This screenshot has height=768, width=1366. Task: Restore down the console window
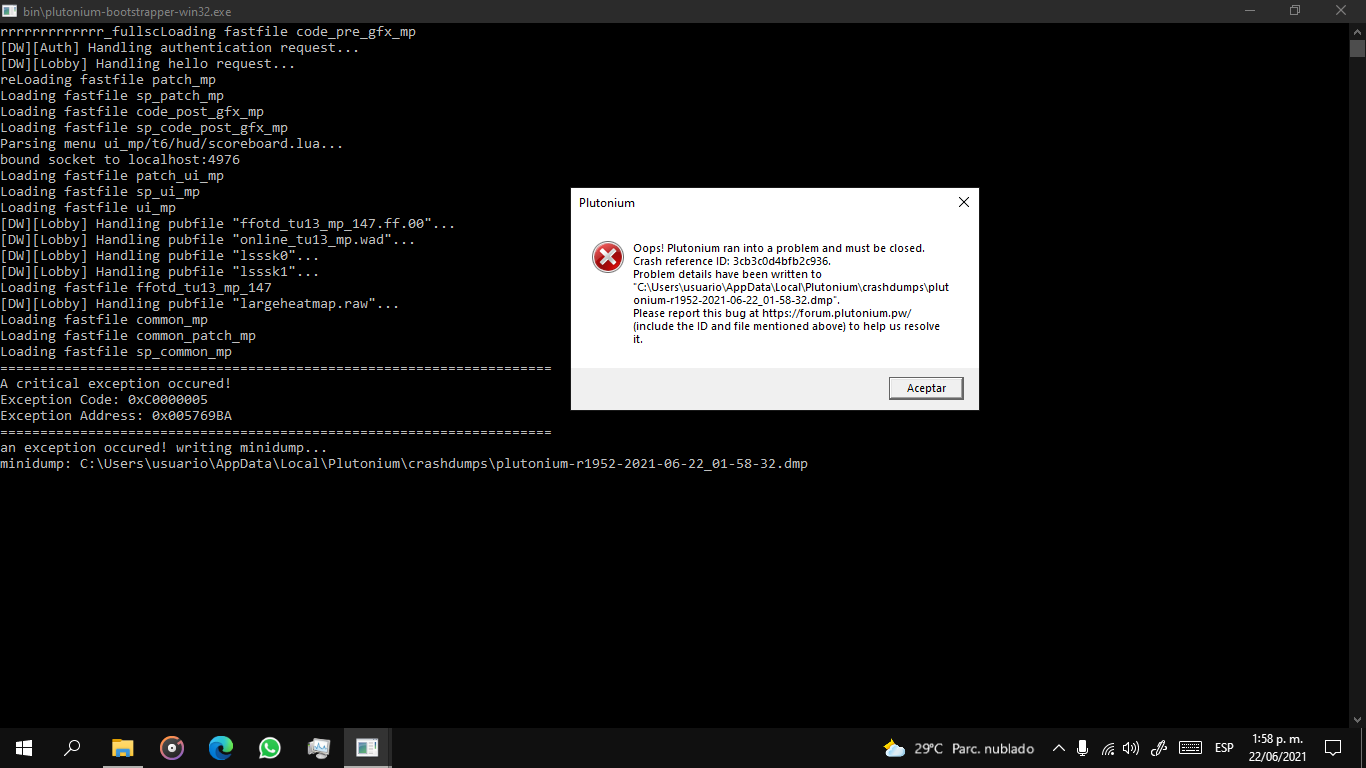(x=1295, y=11)
